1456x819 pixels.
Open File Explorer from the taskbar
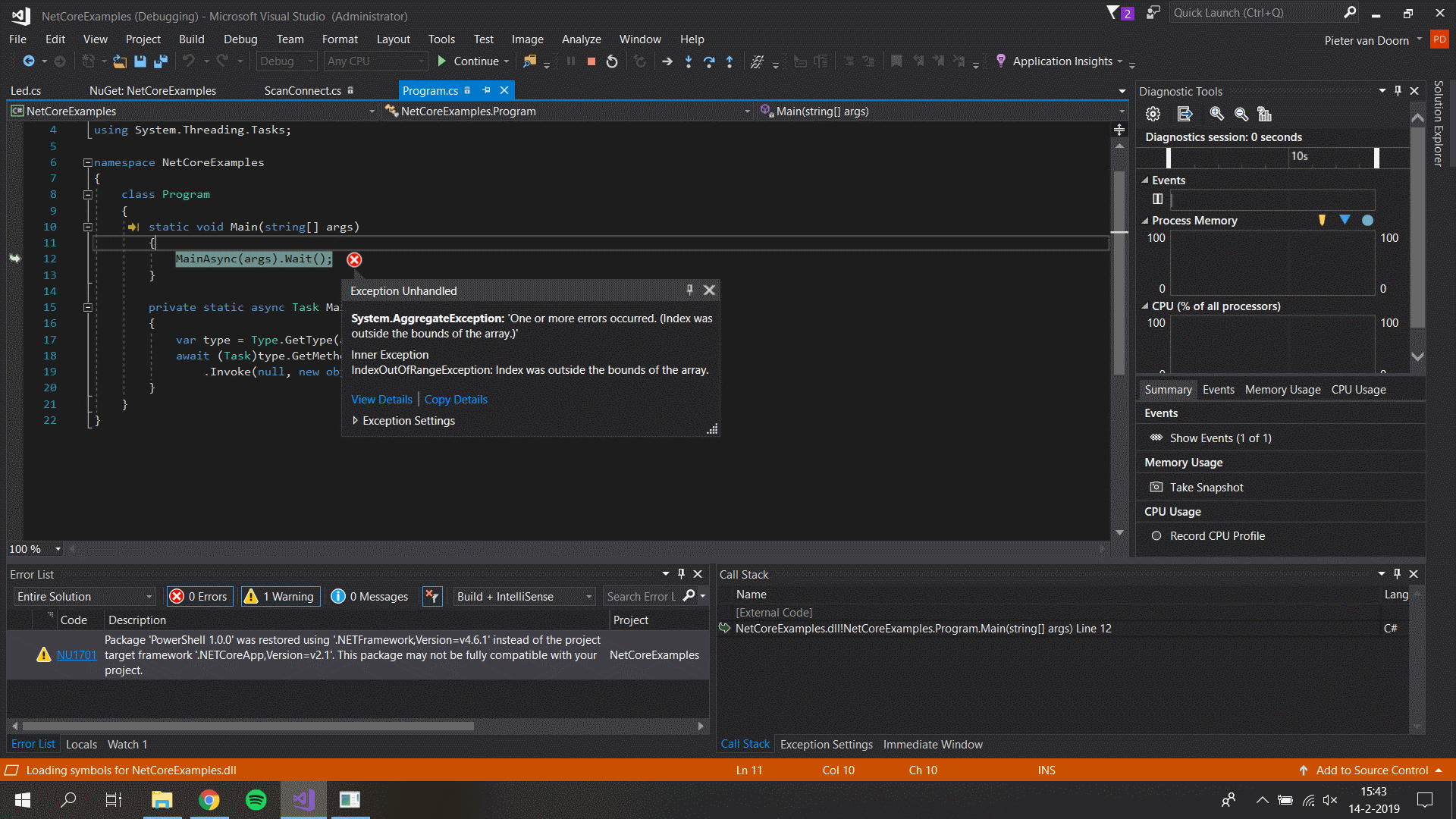pos(162,799)
